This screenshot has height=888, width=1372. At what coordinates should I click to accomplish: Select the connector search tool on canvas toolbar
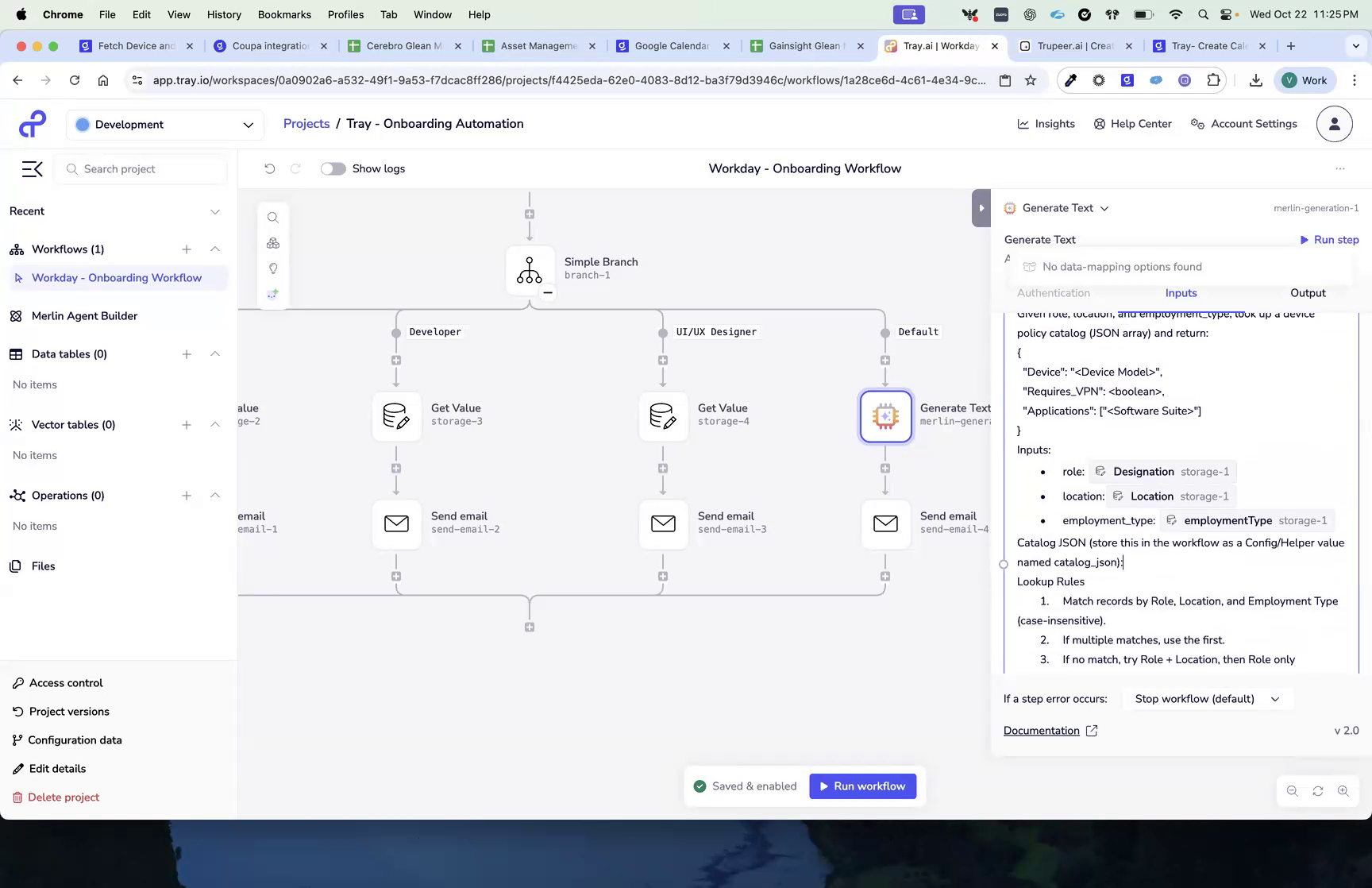273,217
